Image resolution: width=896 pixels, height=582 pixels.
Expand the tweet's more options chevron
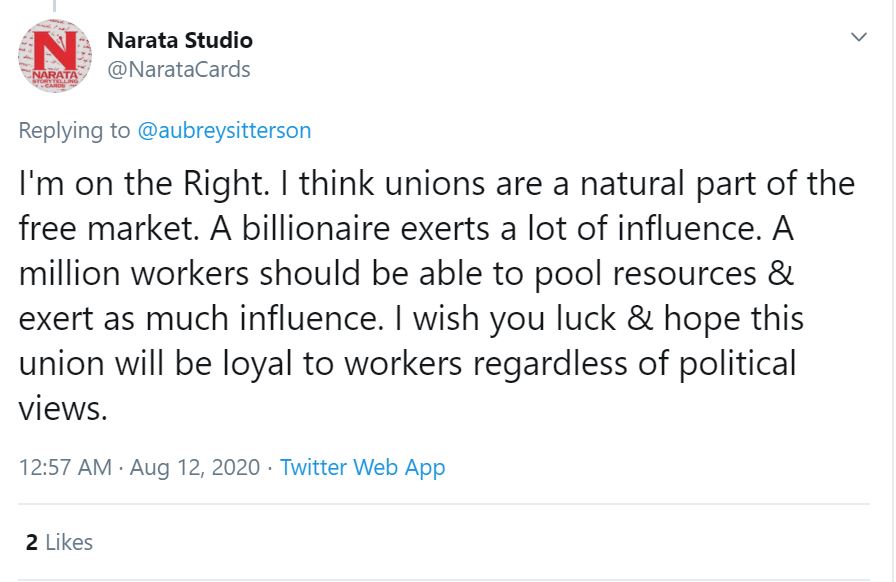point(858,38)
